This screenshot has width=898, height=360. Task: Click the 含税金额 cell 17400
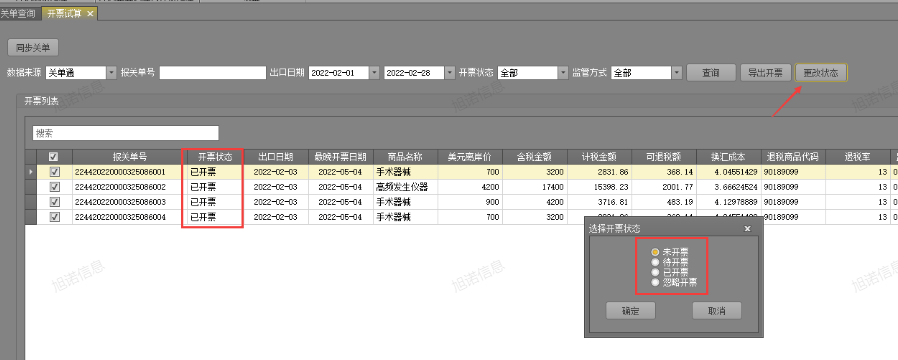pos(535,187)
